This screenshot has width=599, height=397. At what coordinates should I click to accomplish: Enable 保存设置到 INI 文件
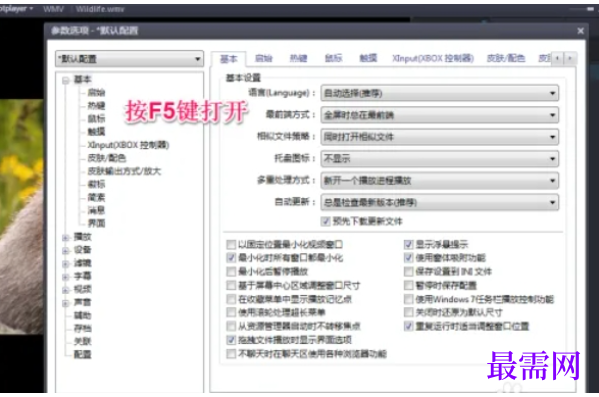point(409,272)
